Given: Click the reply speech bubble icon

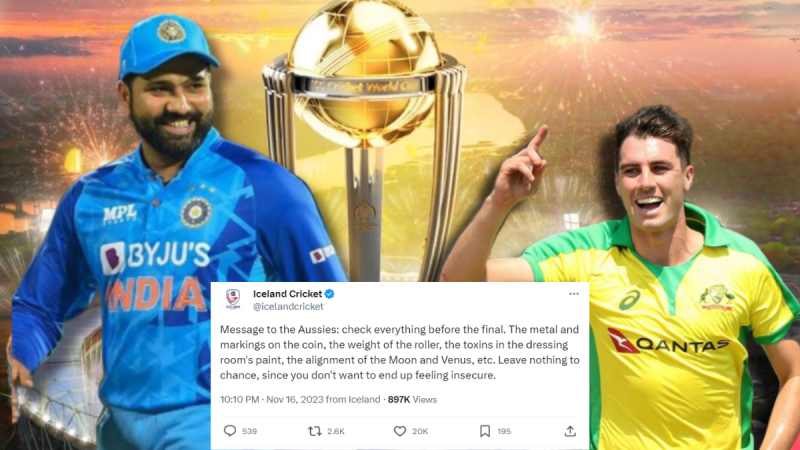Looking at the screenshot, I should tap(230, 431).
